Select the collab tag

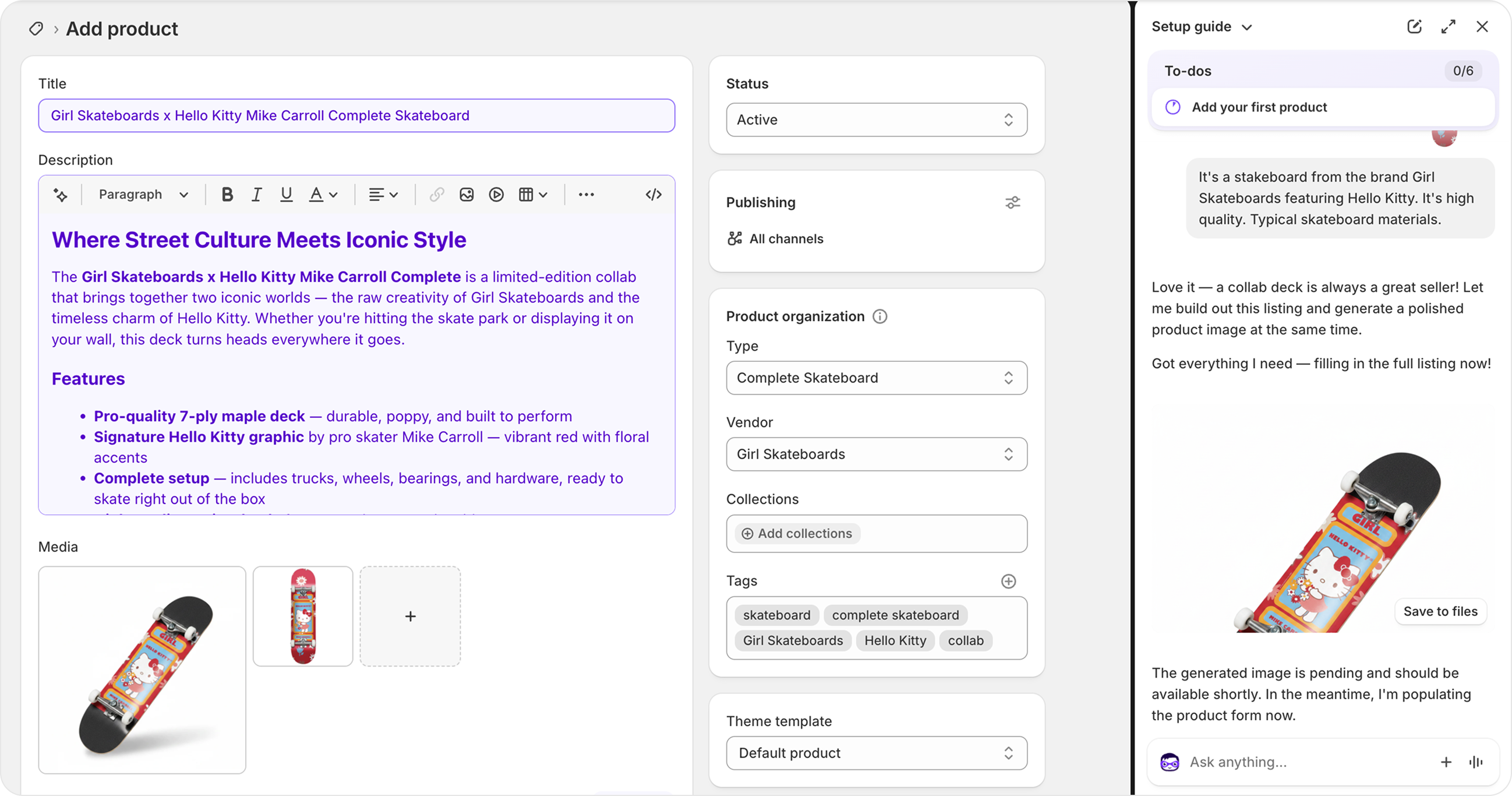966,640
